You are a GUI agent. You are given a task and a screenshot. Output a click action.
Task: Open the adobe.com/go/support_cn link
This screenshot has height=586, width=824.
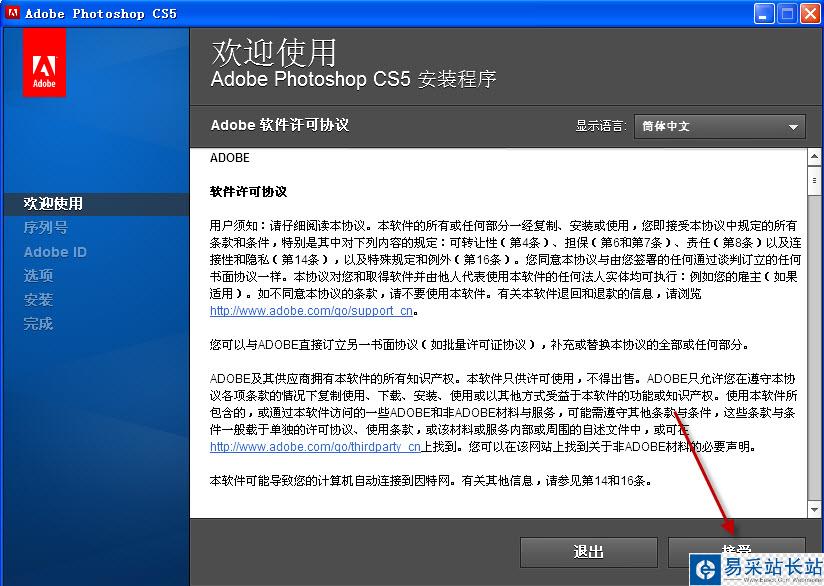pyautogui.click(x=312, y=311)
